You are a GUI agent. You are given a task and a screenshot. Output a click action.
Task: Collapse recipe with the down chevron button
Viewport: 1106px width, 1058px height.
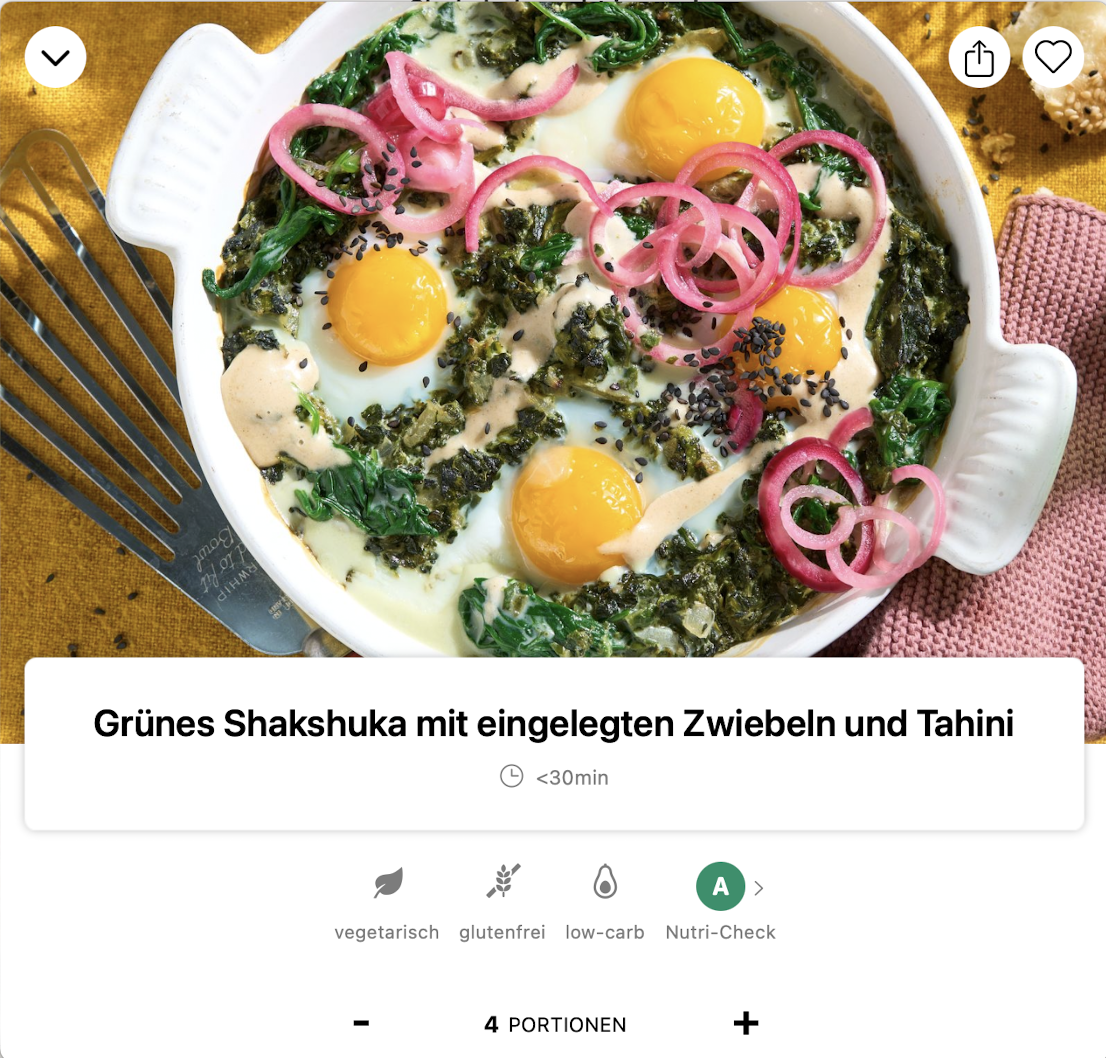tap(55, 57)
